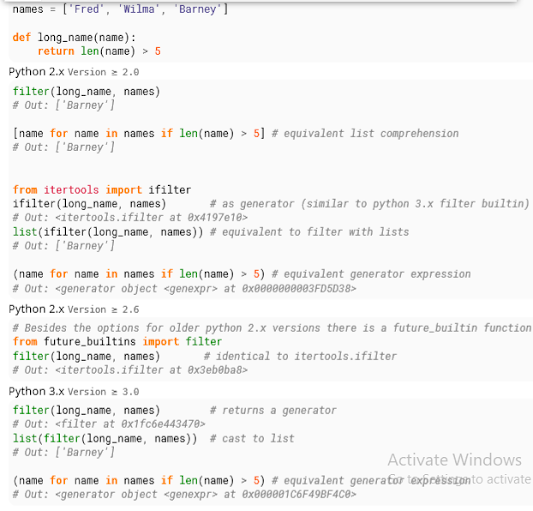The image size is (533, 511).
Task: Click the 'return len(name) > 5' line
Action: coord(99,51)
